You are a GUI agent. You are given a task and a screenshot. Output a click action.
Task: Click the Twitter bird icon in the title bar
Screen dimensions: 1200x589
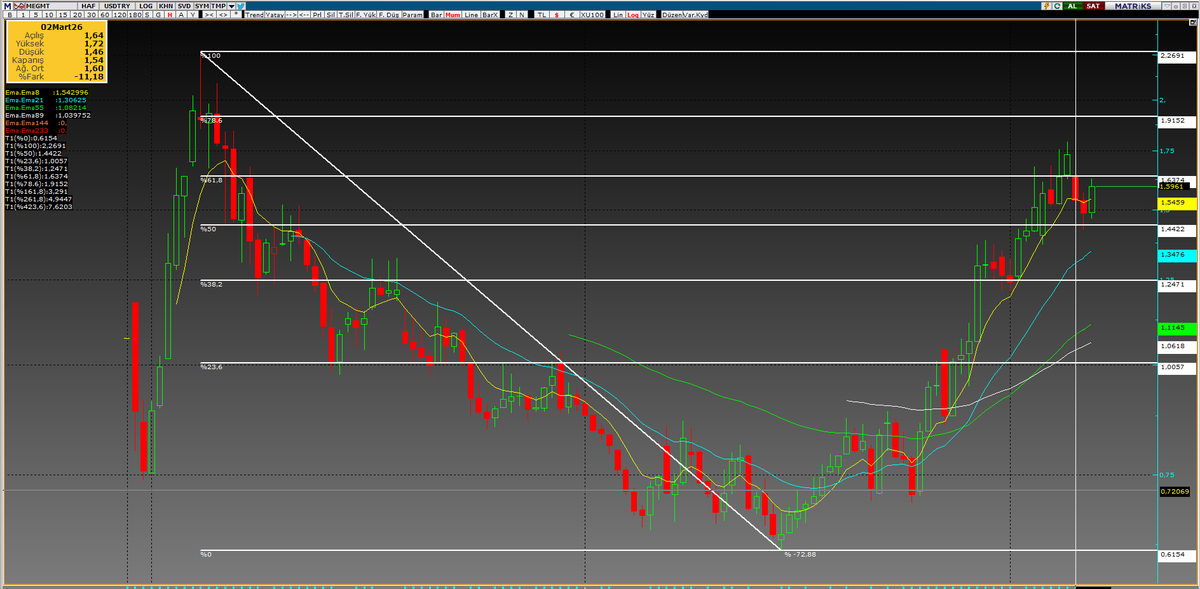point(240,5)
